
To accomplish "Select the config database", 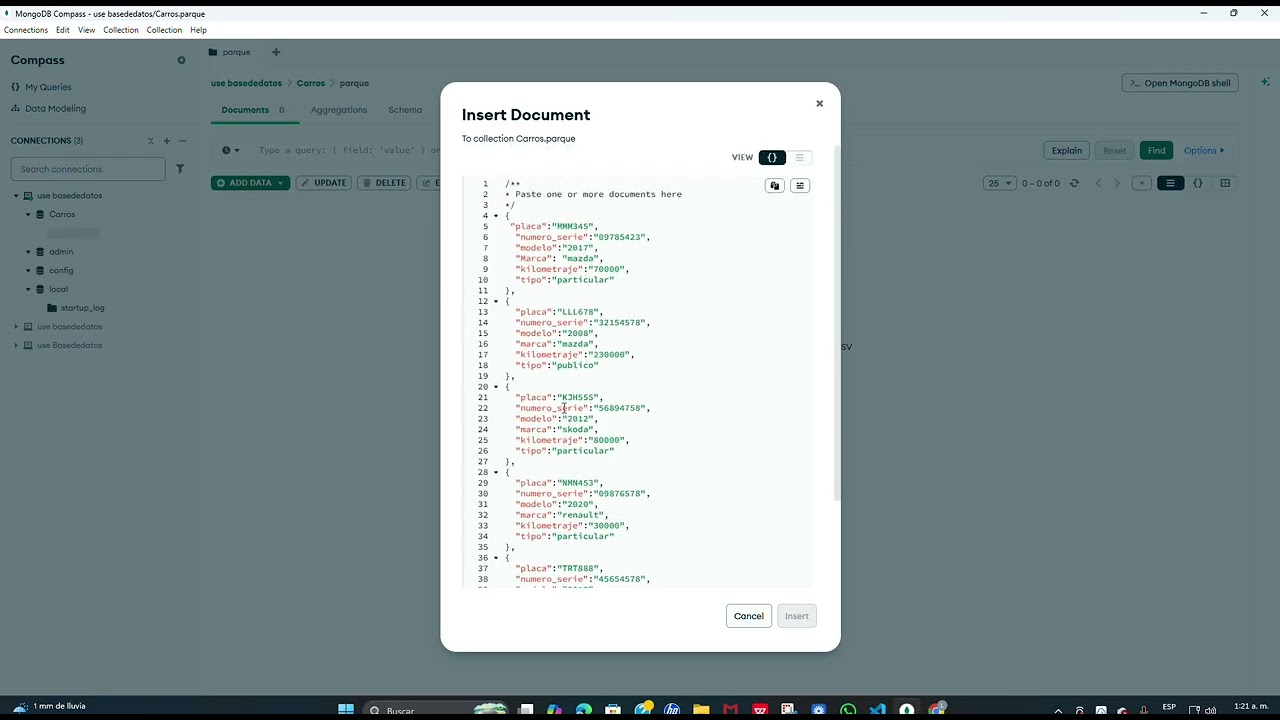I will [61, 270].
